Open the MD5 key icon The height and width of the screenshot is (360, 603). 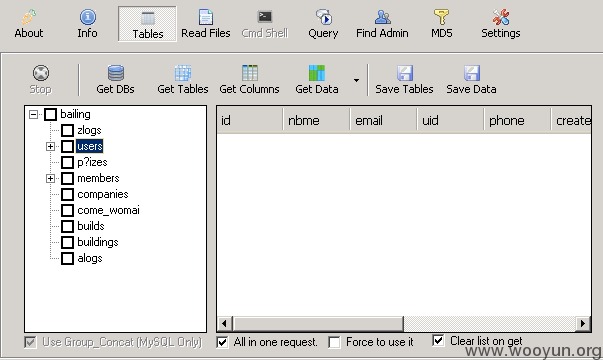[x=441, y=17]
